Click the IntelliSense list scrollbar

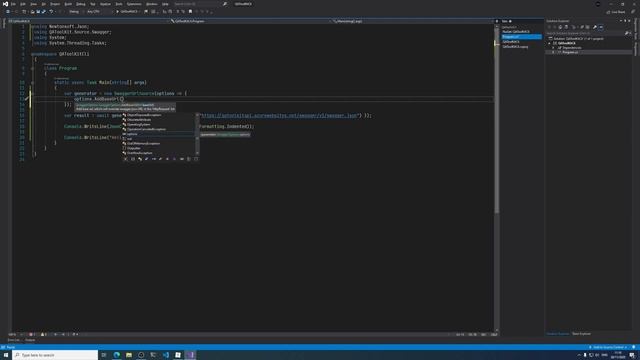[198, 134]
